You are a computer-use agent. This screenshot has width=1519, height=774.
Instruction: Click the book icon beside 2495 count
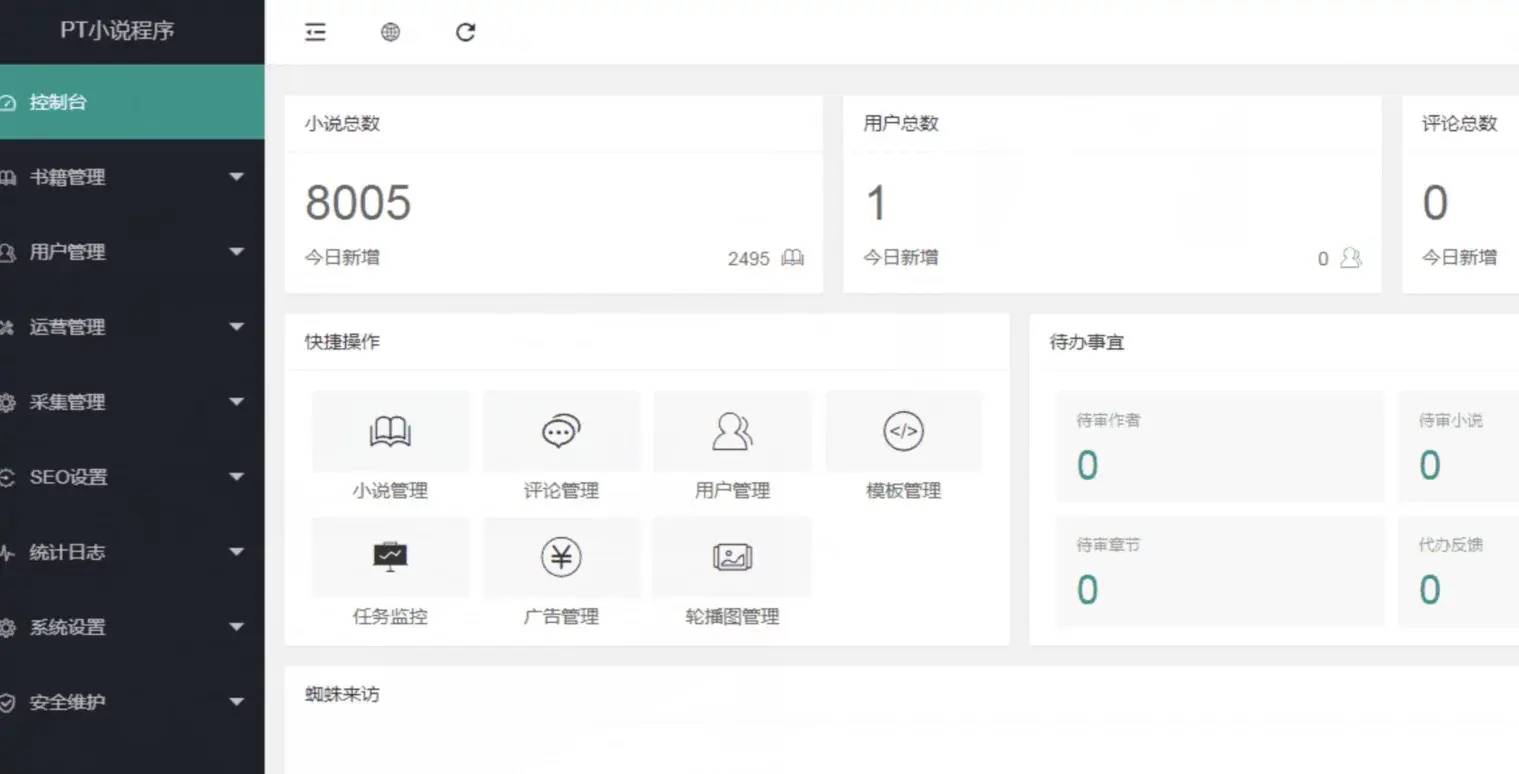[x=792, y=258]
